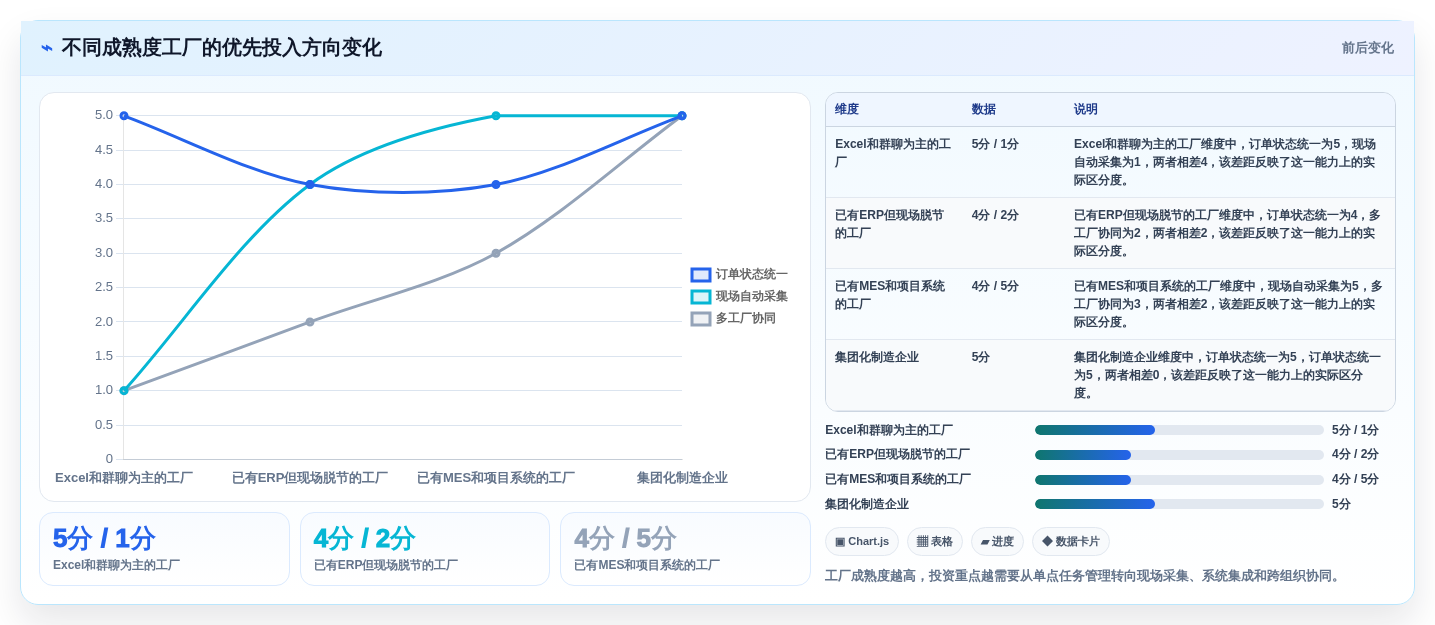
Task: Click the footer summary sentence about 工厂成熟度
Action: (1084, 576)
